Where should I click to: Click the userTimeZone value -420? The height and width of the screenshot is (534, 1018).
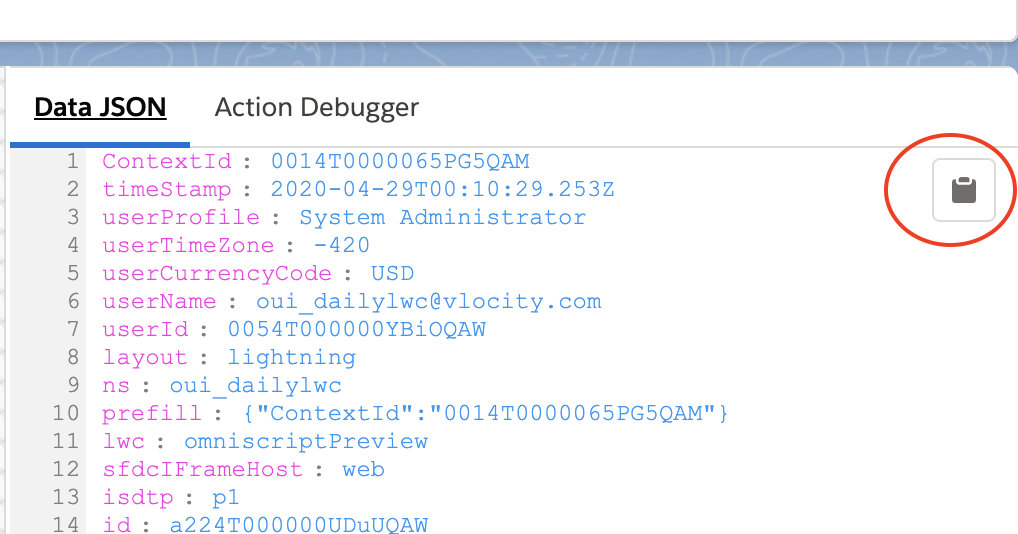341,245
